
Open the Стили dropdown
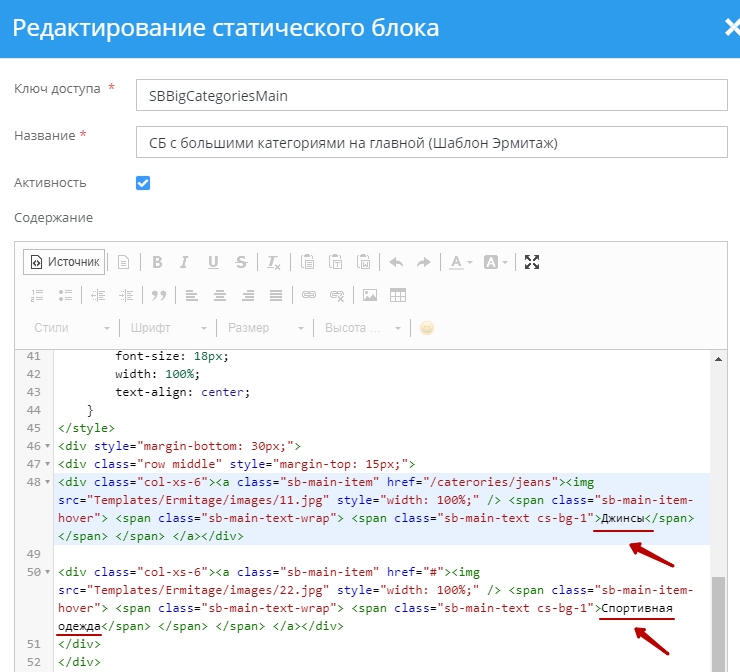pyautogui.click(x=72, y=328)
